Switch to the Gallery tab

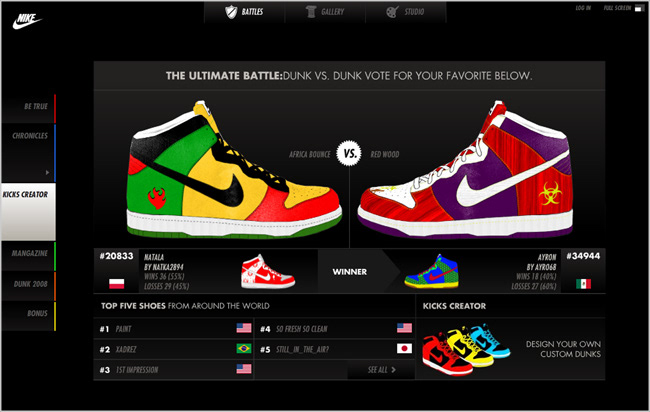coord(325,12)
